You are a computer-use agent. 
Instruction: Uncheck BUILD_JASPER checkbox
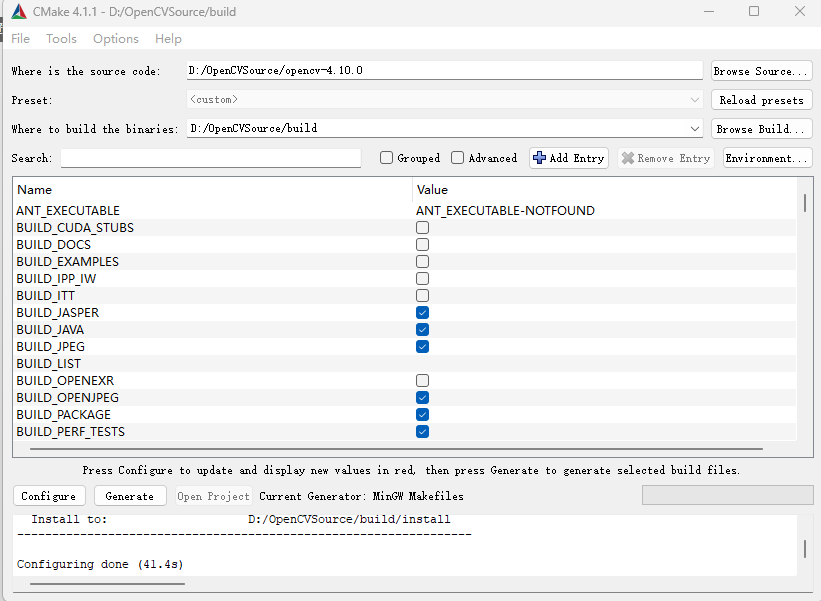point(423,313)
